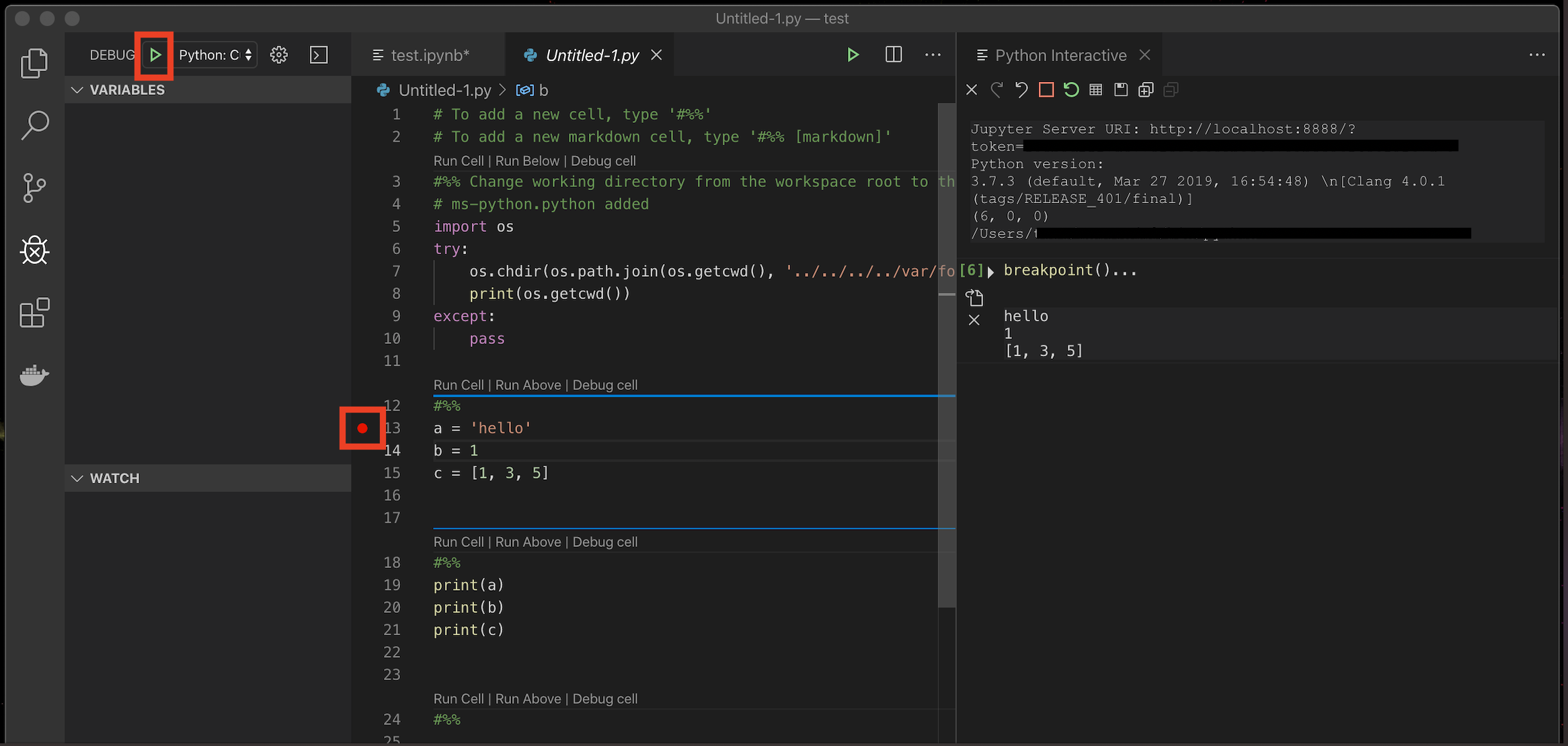The image size is (1568, 746).
Task: Open the Search view in the activity bar
Action: 34,125
